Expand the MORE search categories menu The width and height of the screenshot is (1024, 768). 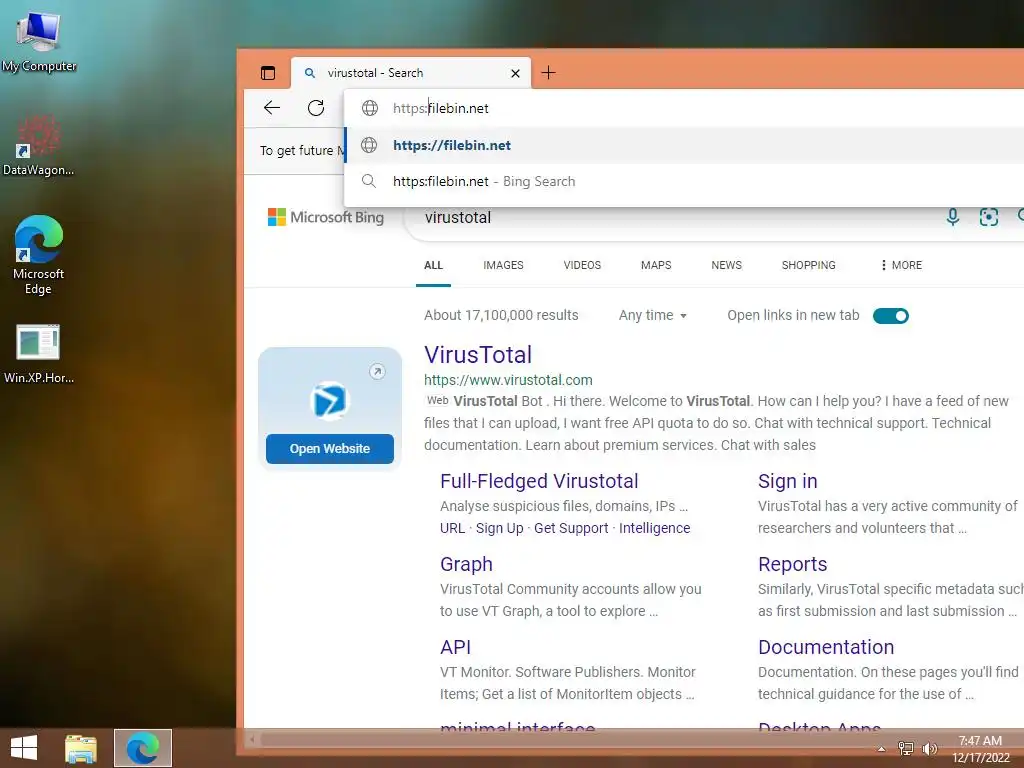pyautogui.click(x=901, y=265)
